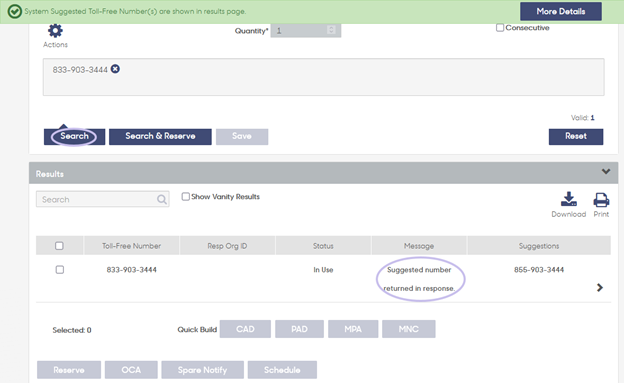
Task: Click the Message column header
Action: point(419,246)
